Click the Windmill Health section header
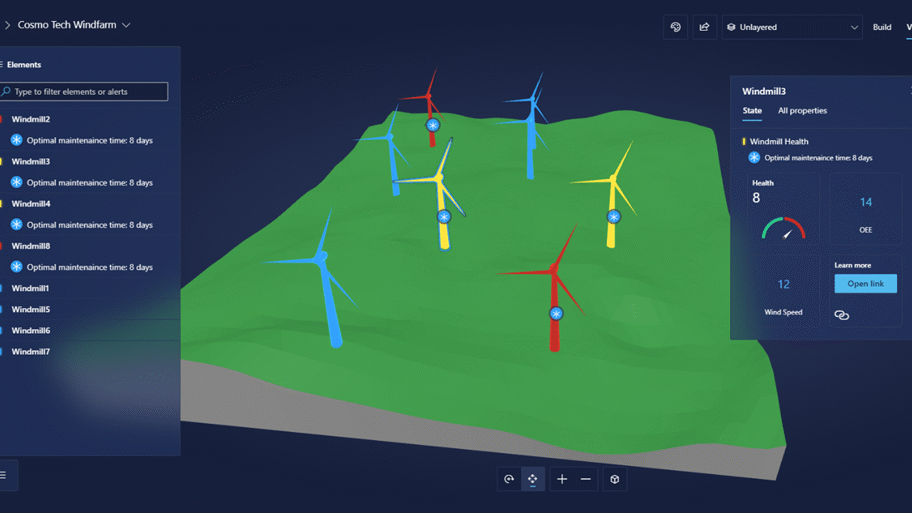This screenshot has height=513, width=912. click(778, 141)
